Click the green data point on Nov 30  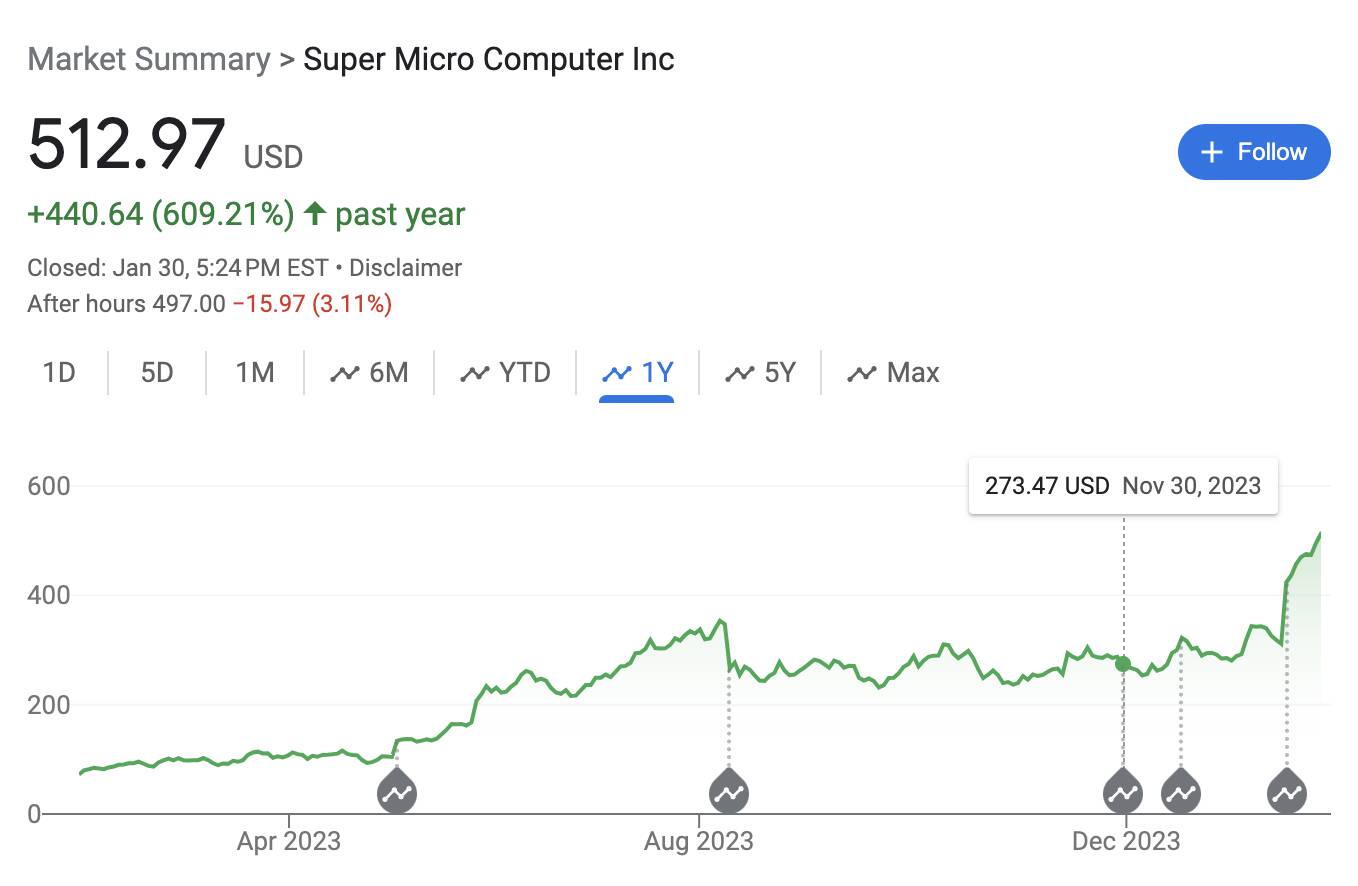point(1123,664)
